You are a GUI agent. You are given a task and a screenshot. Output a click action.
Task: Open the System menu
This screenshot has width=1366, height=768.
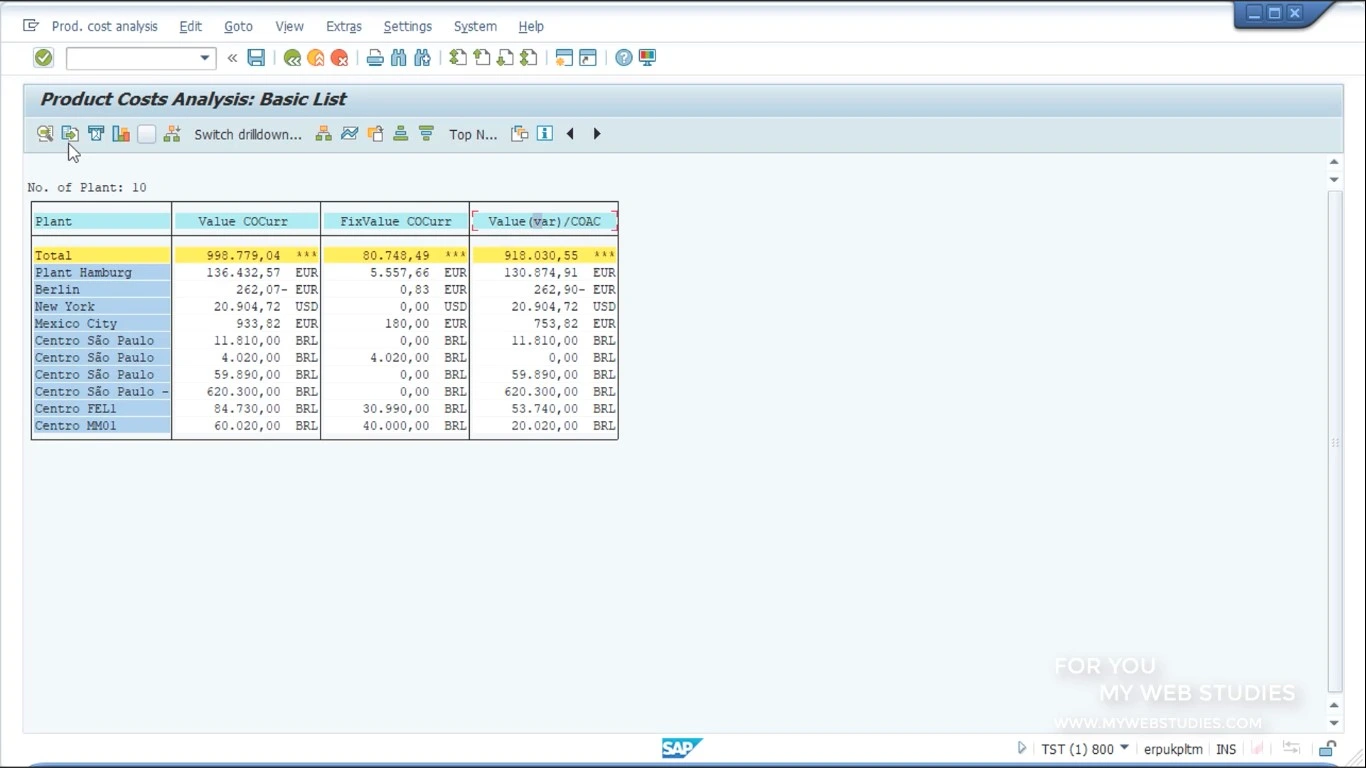click(475, 26)
